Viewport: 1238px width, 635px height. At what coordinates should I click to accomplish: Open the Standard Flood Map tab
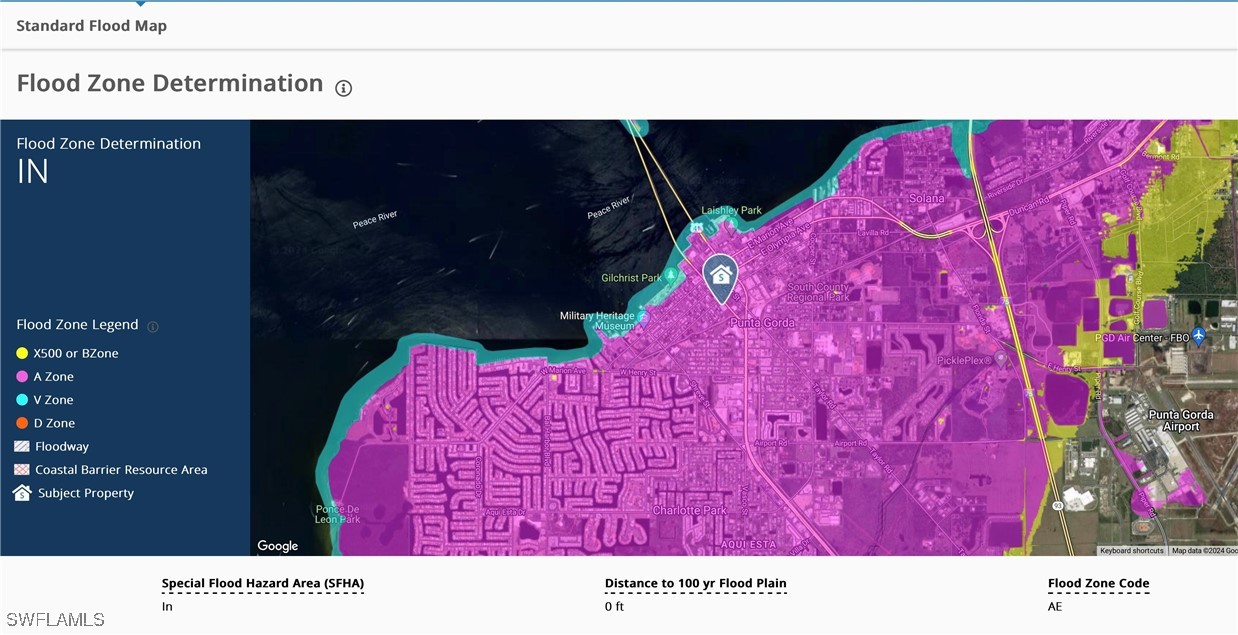(x=91, y=26)
